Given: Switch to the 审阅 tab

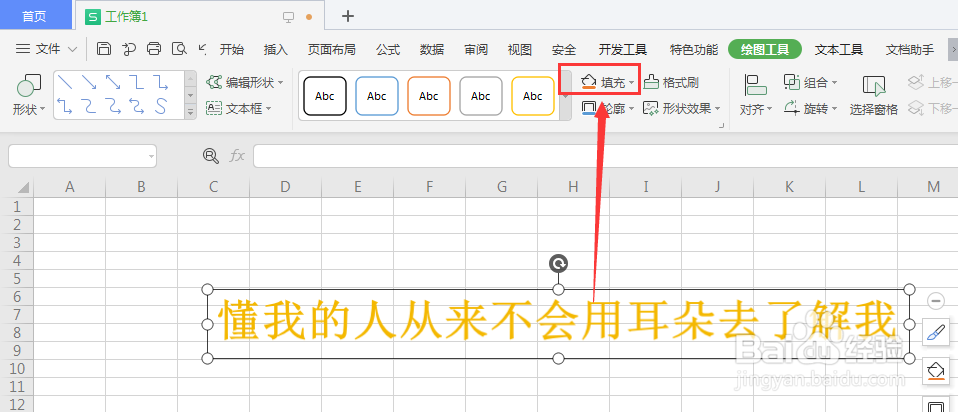Looking at the screenshot, I should pos(476,50).
